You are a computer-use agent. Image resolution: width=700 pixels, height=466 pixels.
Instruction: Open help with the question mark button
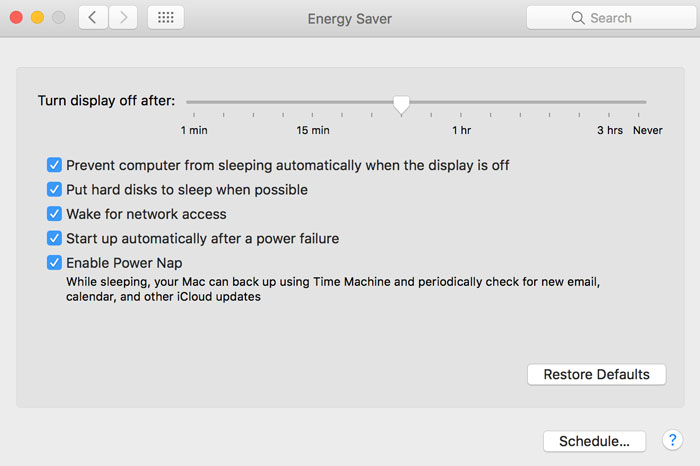tap(672, 440)
